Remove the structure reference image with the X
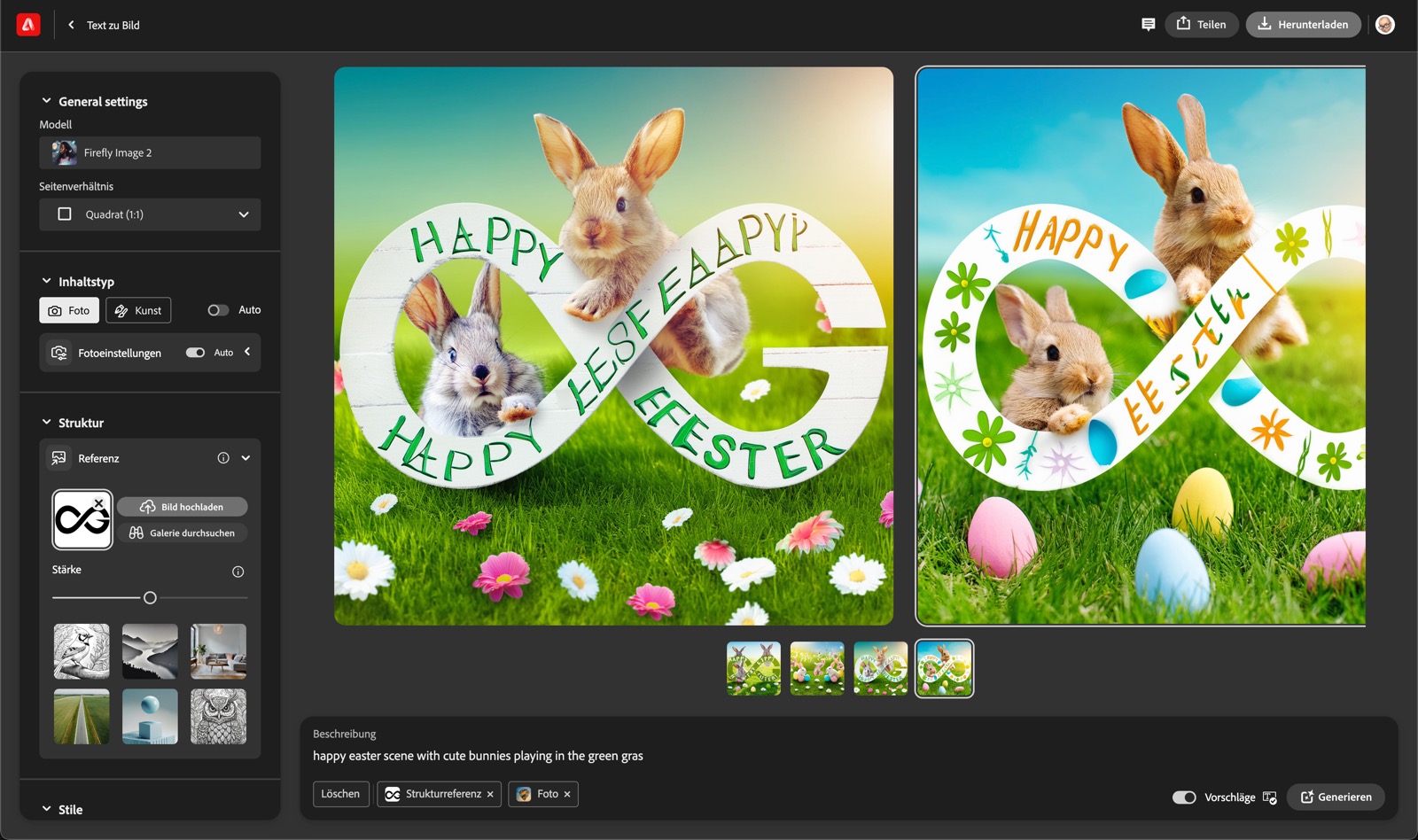Viewport: 1418px width, 840px height. pyautogui.click(x=99, y=503)
